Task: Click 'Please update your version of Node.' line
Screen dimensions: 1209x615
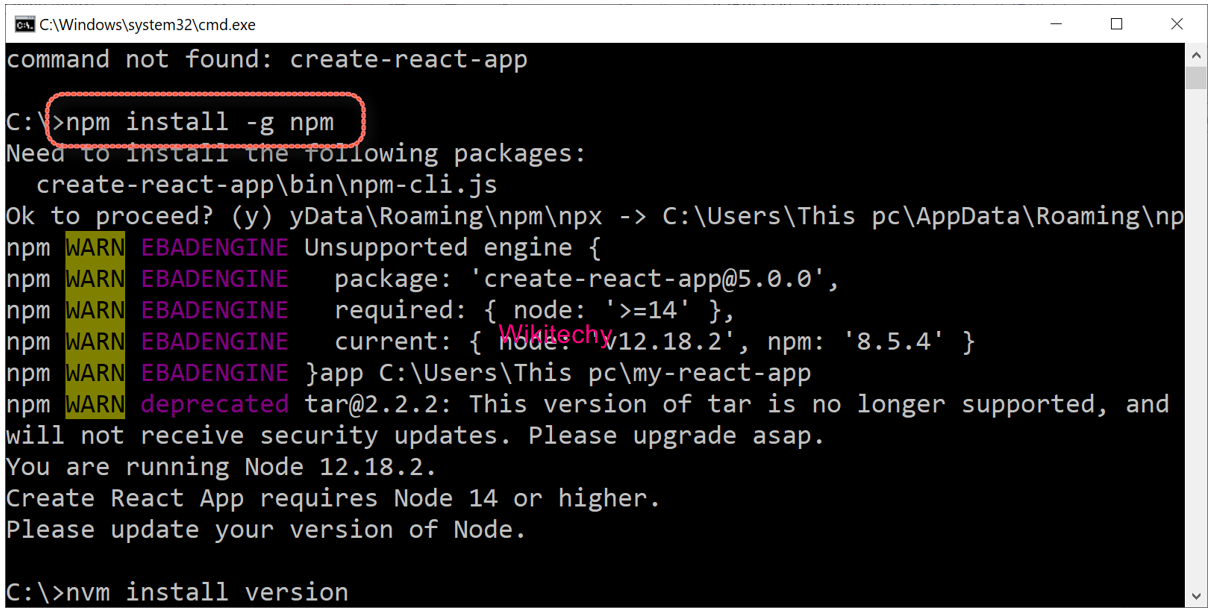Action: pyautogui.click(x=266, y=530)
